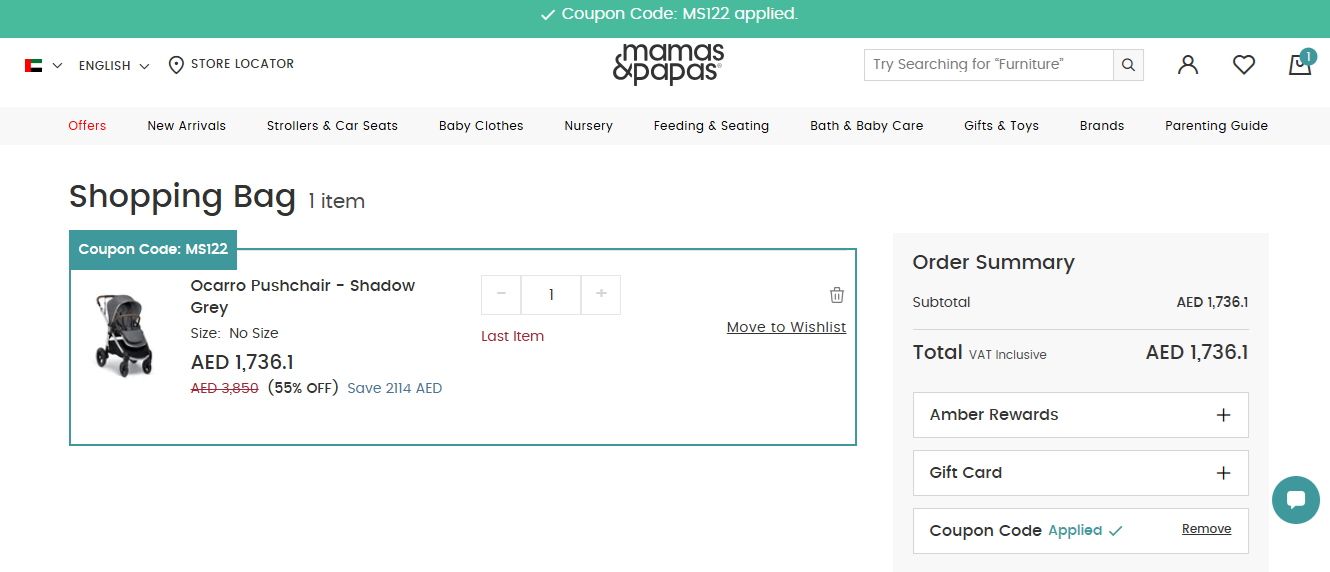Viewport: 1330px width, 572px height.
Task: Decrease the item quantity
Action: click(x=501, y=295)
